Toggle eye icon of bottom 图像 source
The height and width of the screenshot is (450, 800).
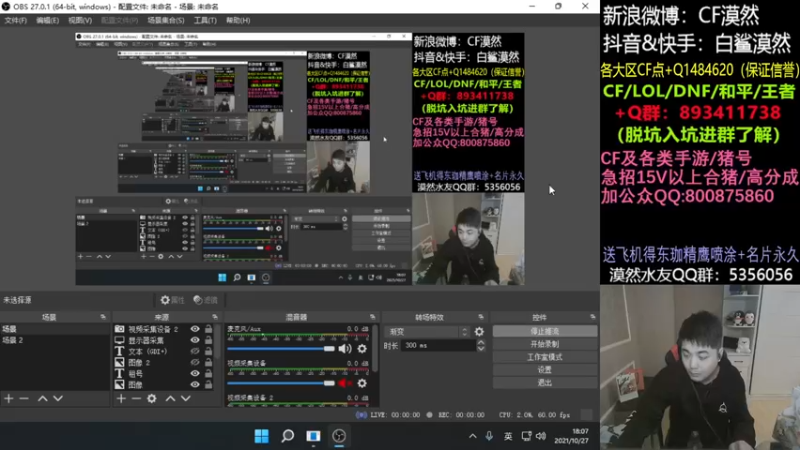[195, 385]
